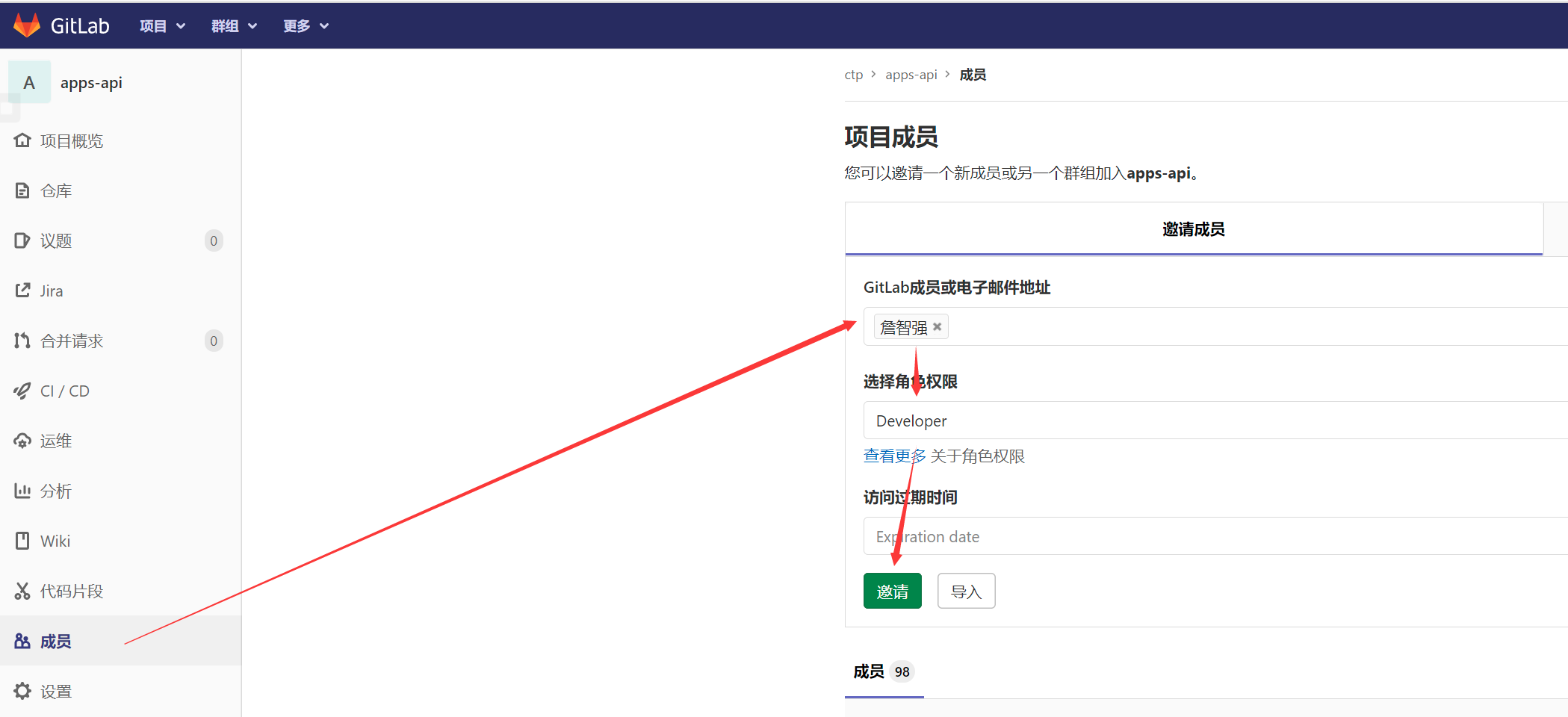Open the 查看更多 role permissions link
The width and height of the screenshot is (1568, 717).
pyautogui.click(x=894, y=456)
